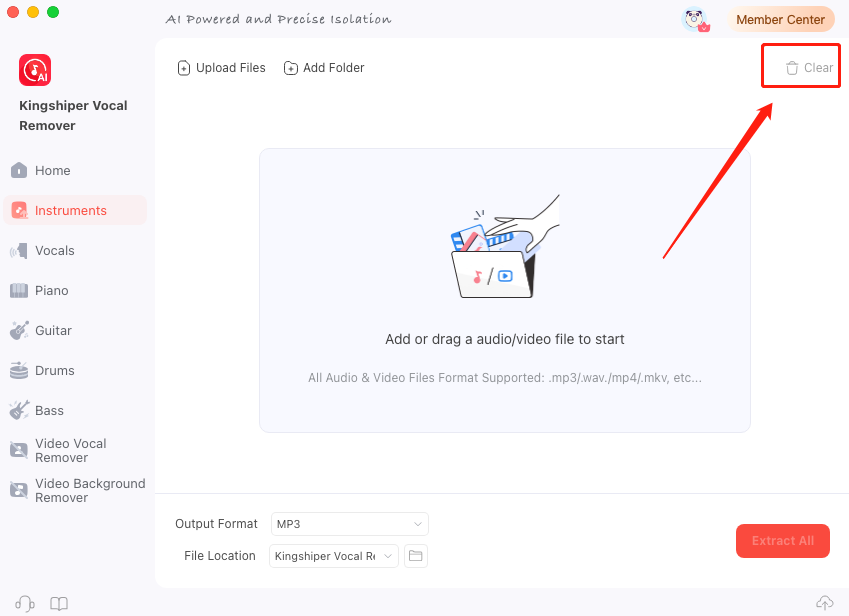Click the panda user avatar
This screenshot has width=849, height=616.
tap(695, 19)
